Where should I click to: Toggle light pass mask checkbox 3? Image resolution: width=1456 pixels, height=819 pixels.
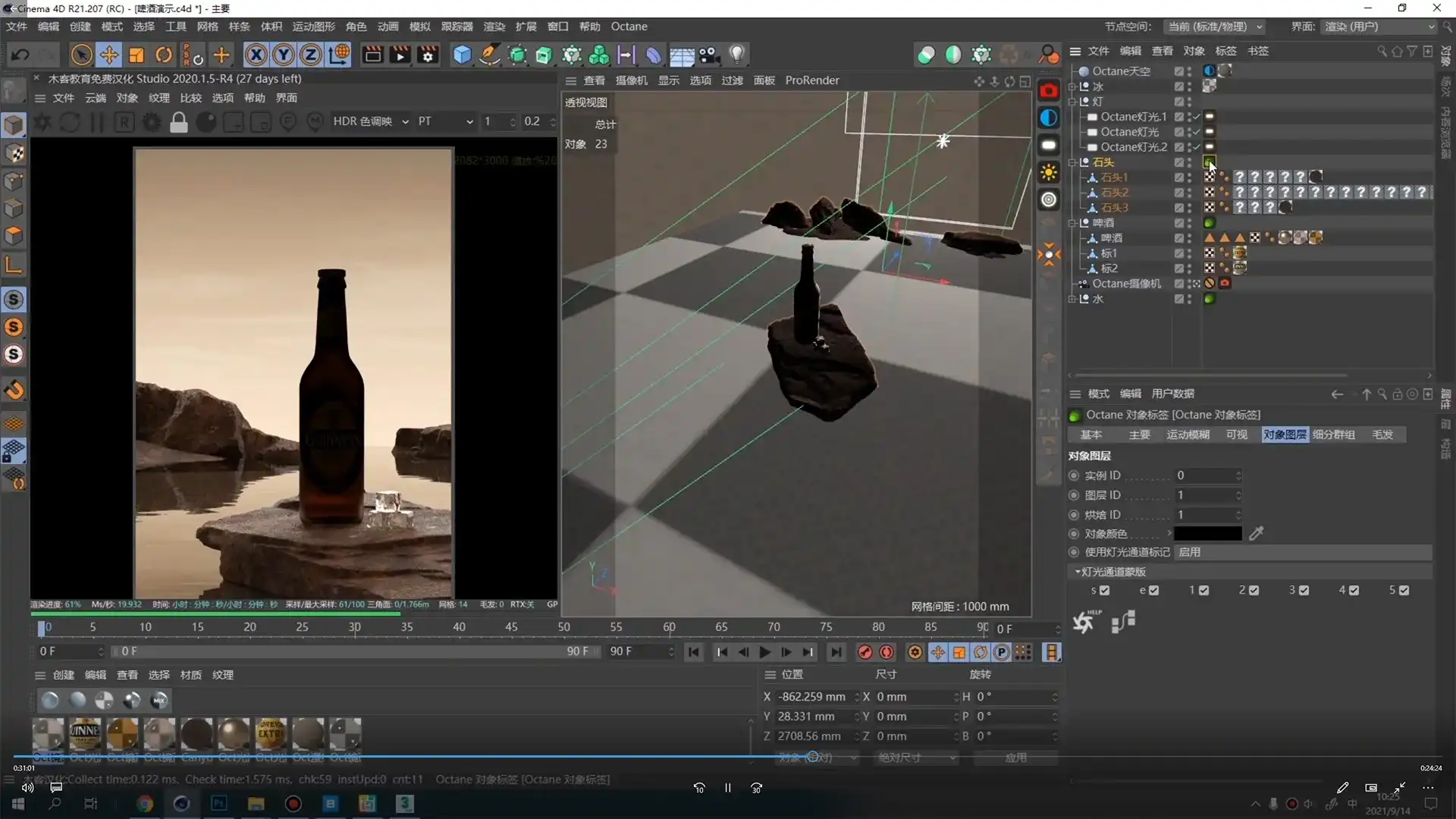click(x=1304, y=591)
